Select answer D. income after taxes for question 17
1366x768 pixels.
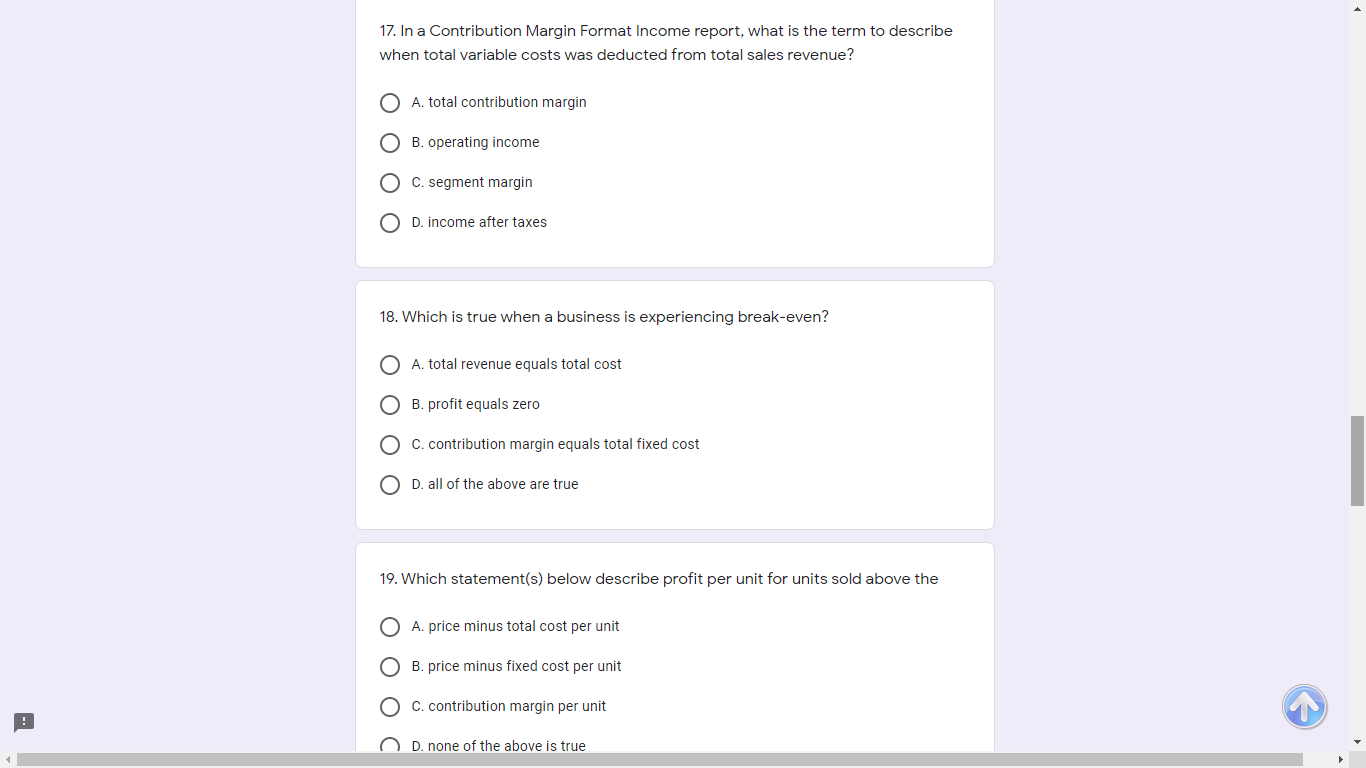[390, 222]
